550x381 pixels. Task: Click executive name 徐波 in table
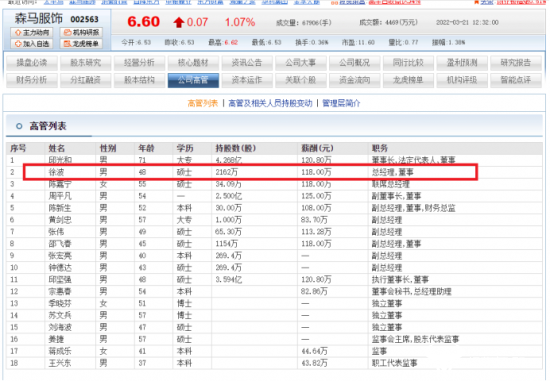(x=56, y=172)
